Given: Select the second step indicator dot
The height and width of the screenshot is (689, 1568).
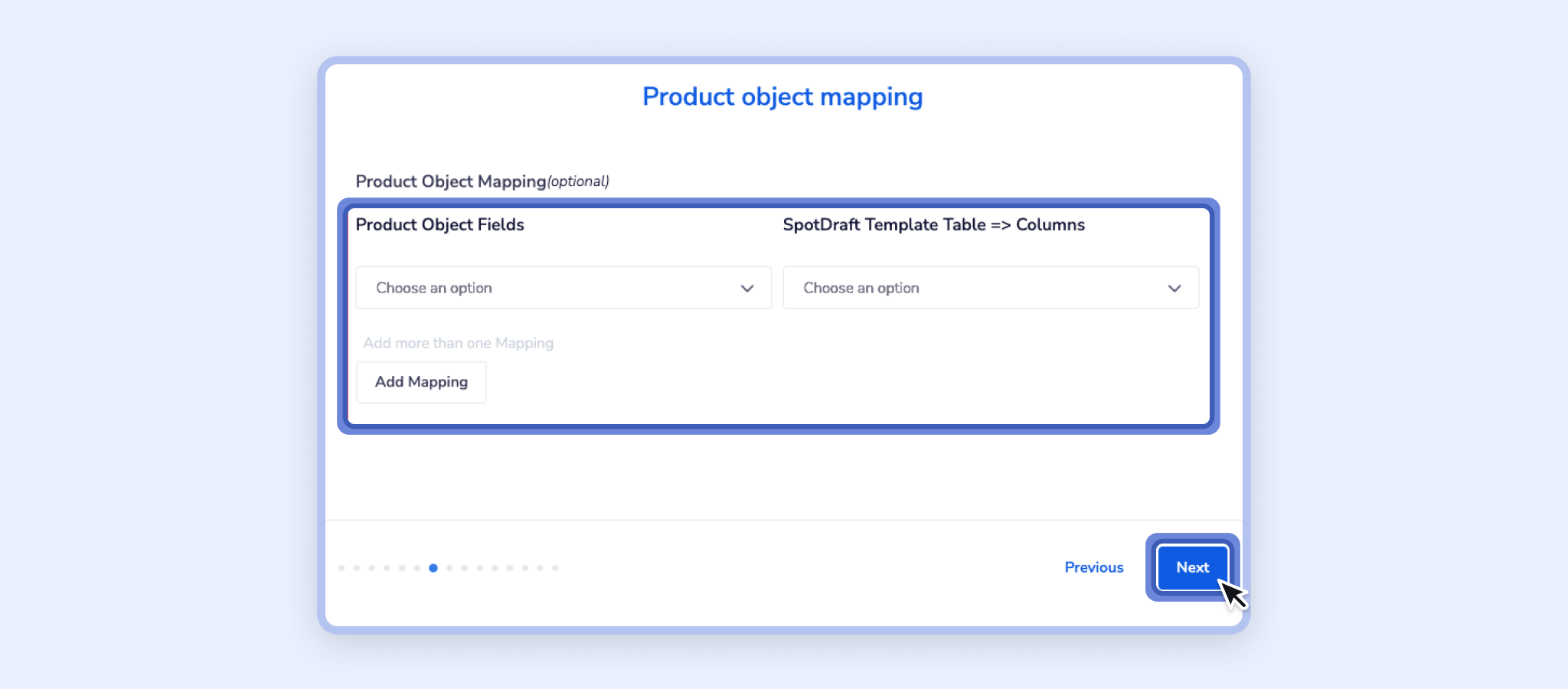Looking at the screenshot, I should click(x=357, y=568).
